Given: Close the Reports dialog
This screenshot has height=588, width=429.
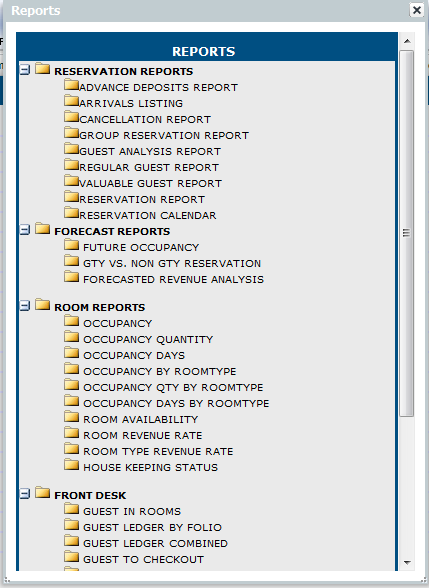Looking at the screenshot, I should [x=417, y=10].
